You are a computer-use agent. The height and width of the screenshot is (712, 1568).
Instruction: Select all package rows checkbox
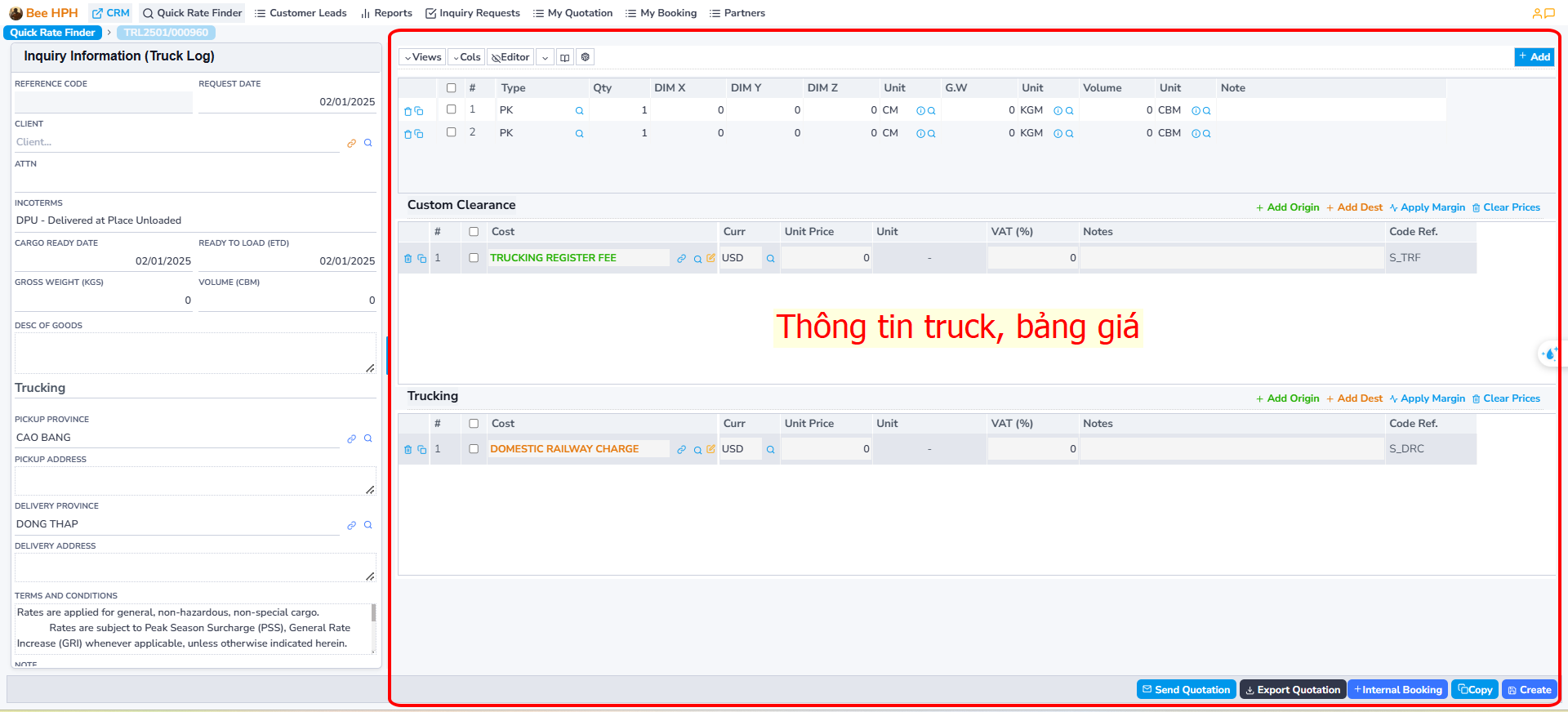tap(451, 88)
